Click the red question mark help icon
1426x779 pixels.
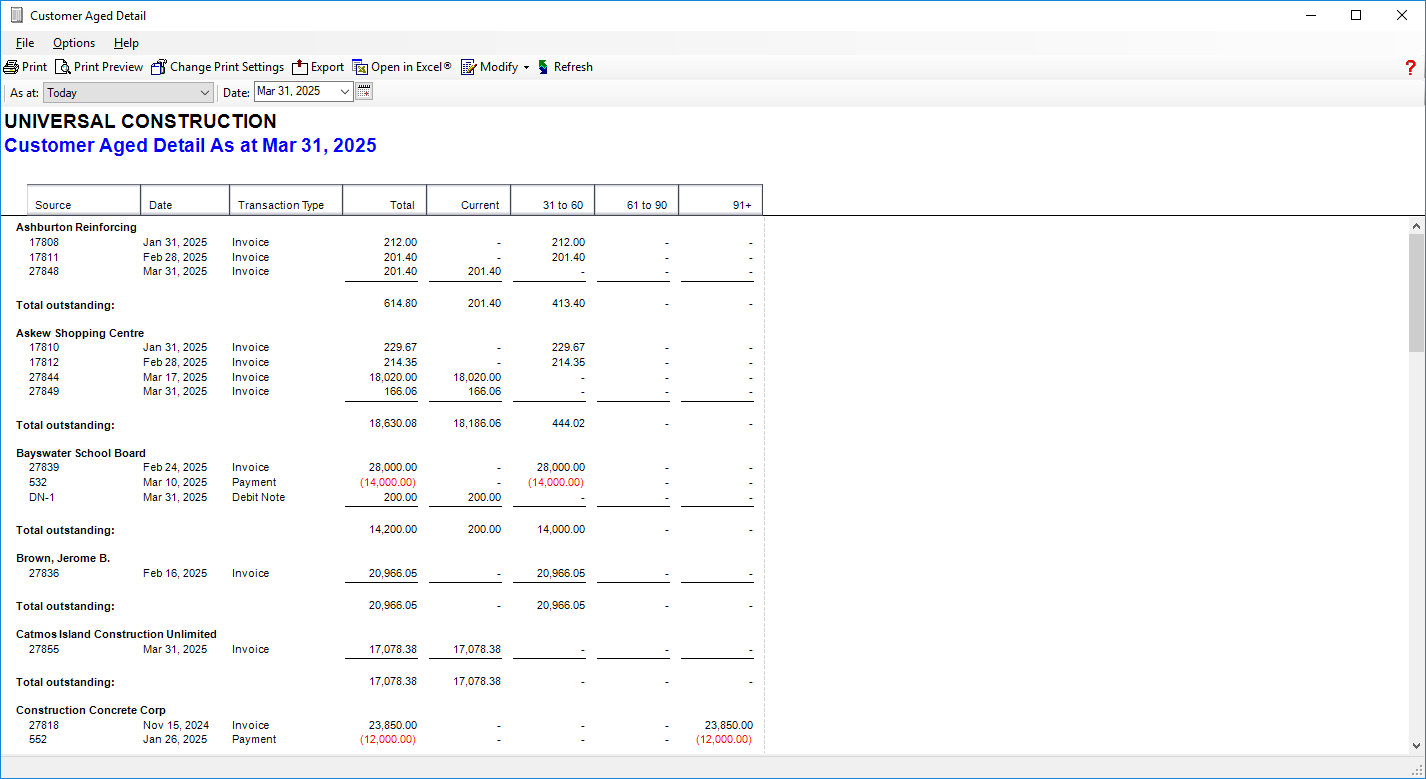[1411, 68]
